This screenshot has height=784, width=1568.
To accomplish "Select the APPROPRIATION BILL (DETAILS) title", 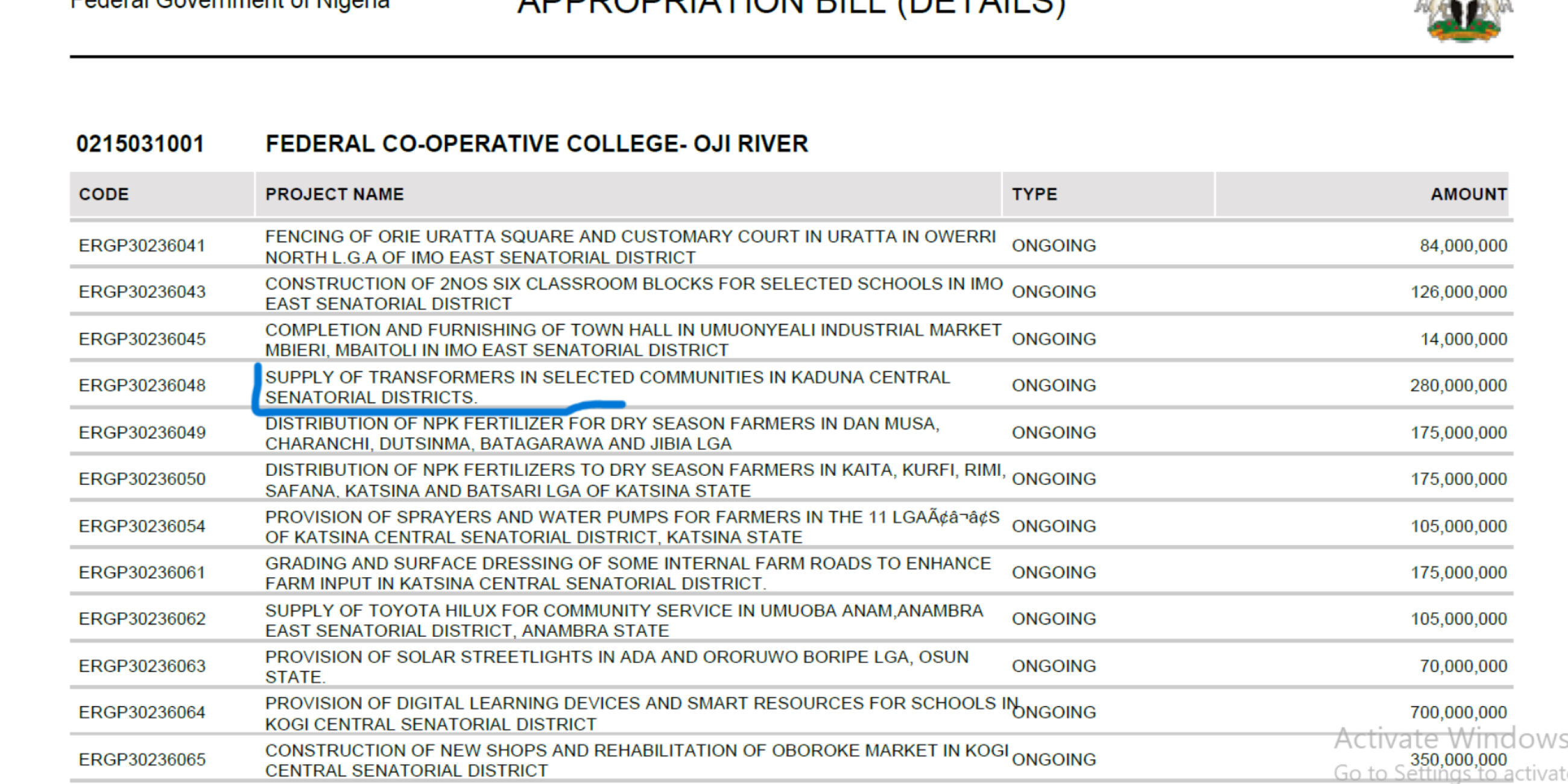I will click(791, 8).
